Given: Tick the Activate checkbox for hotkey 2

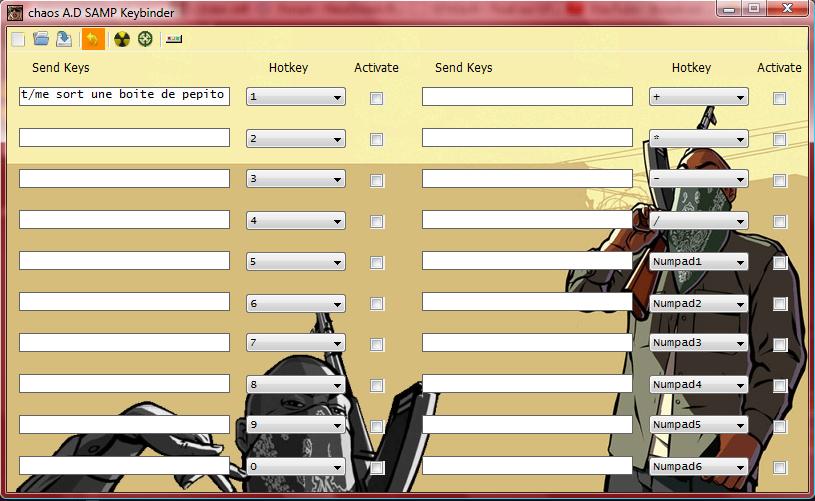Looking at the screenshot, I should click(x=376, y=139).
